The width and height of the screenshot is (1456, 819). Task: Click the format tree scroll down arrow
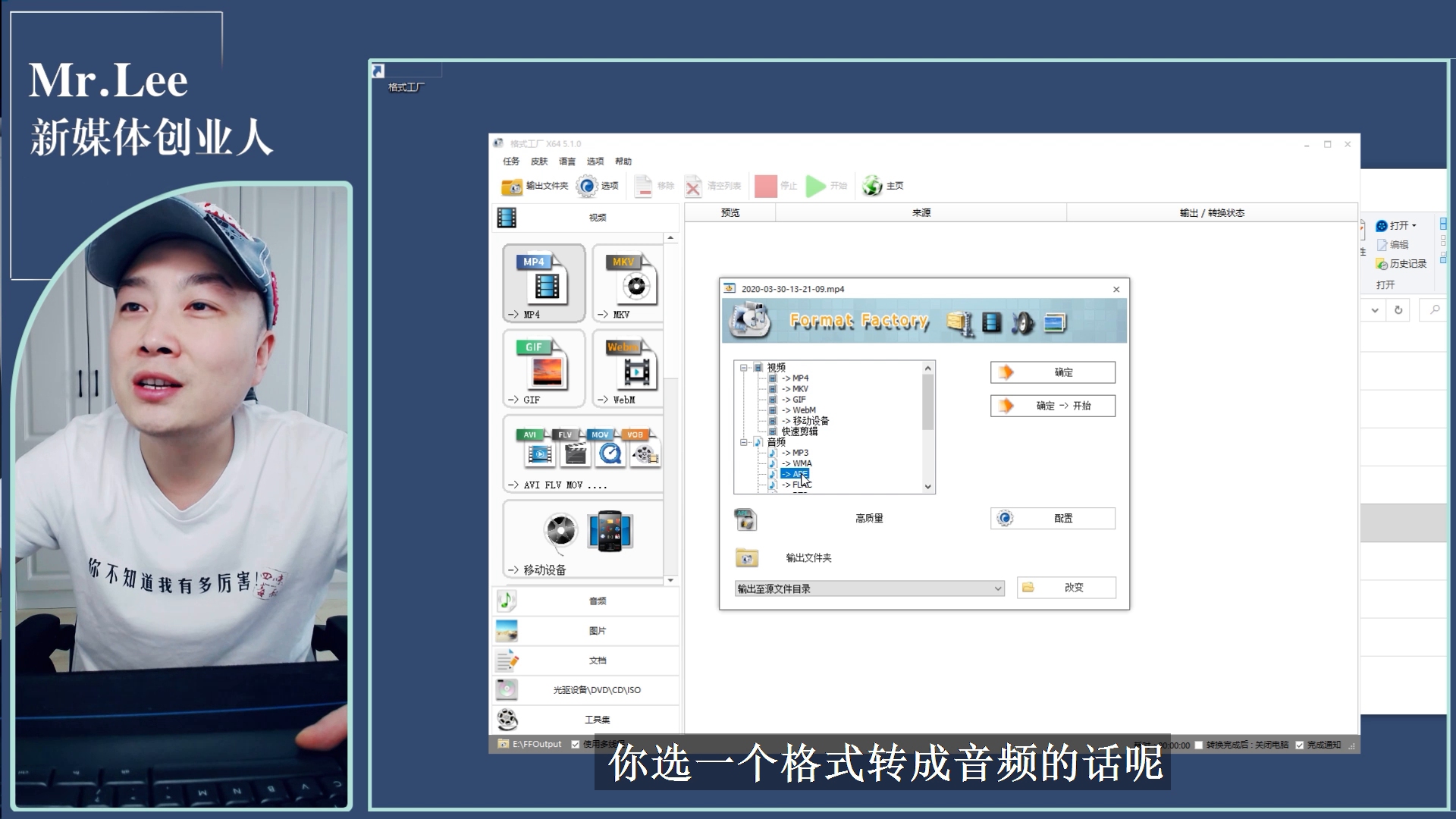[x=927, y=487]
